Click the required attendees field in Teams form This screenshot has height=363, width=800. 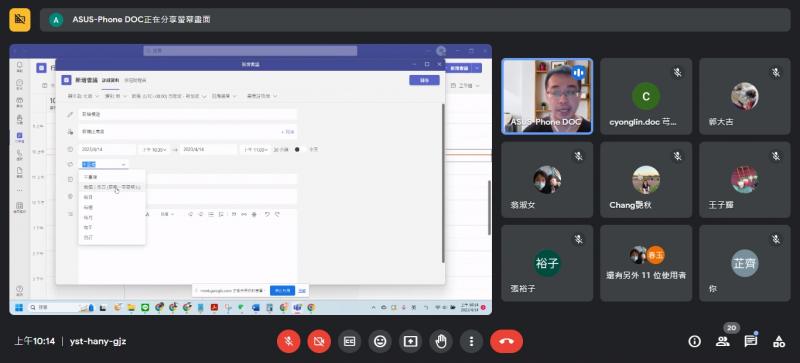click(187, 132)
